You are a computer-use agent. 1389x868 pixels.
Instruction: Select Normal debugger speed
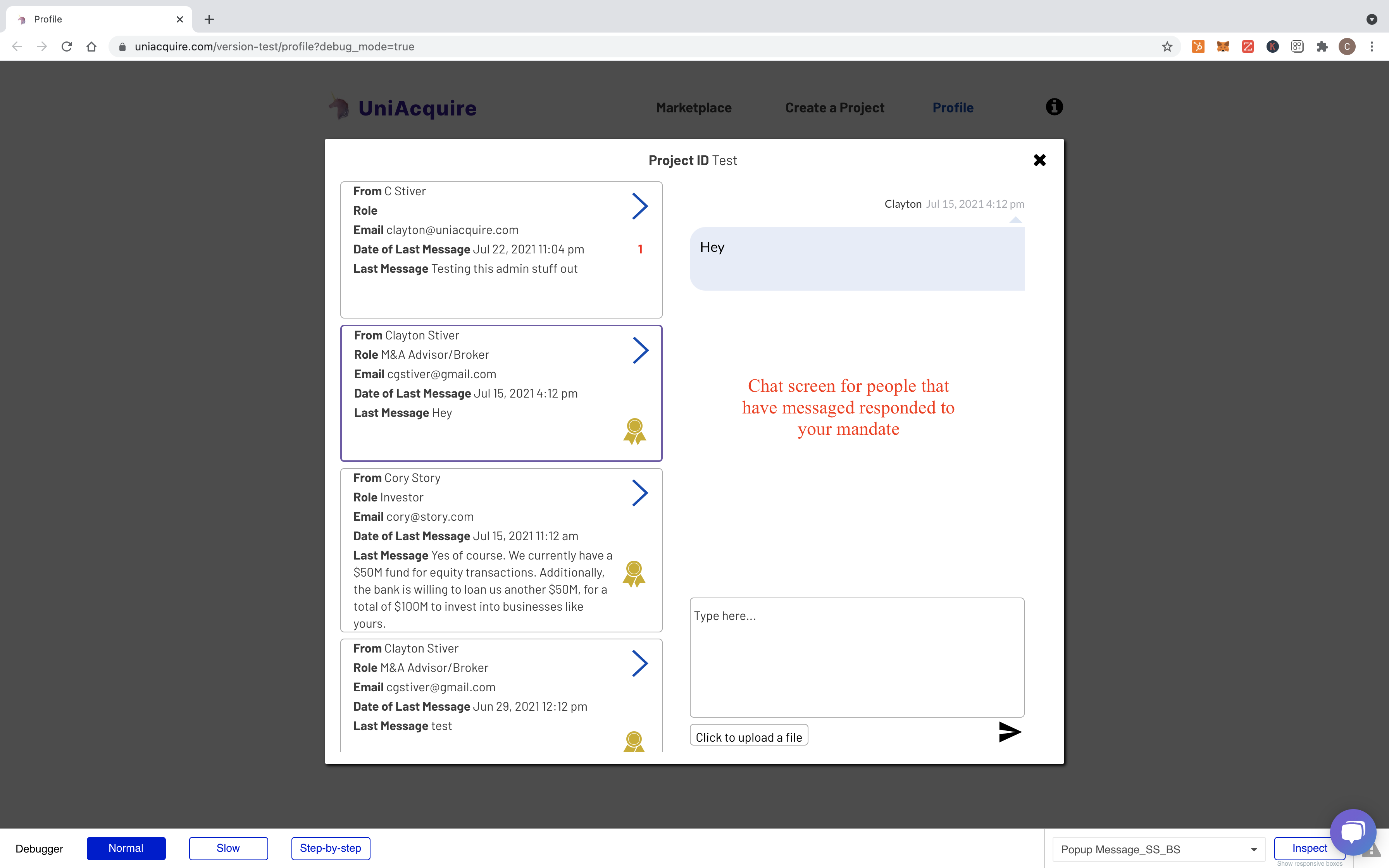coord(126,848)
